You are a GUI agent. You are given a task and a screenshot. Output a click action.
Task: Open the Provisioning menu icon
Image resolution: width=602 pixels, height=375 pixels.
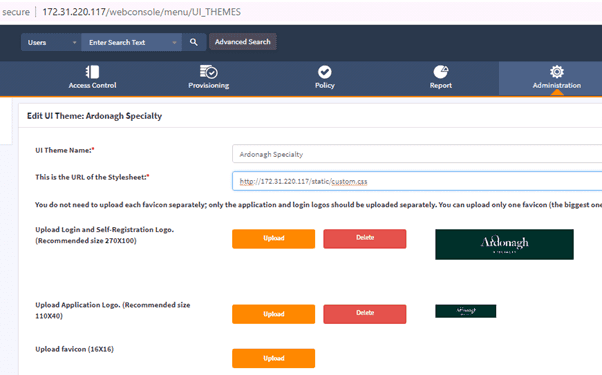[208, 72]
